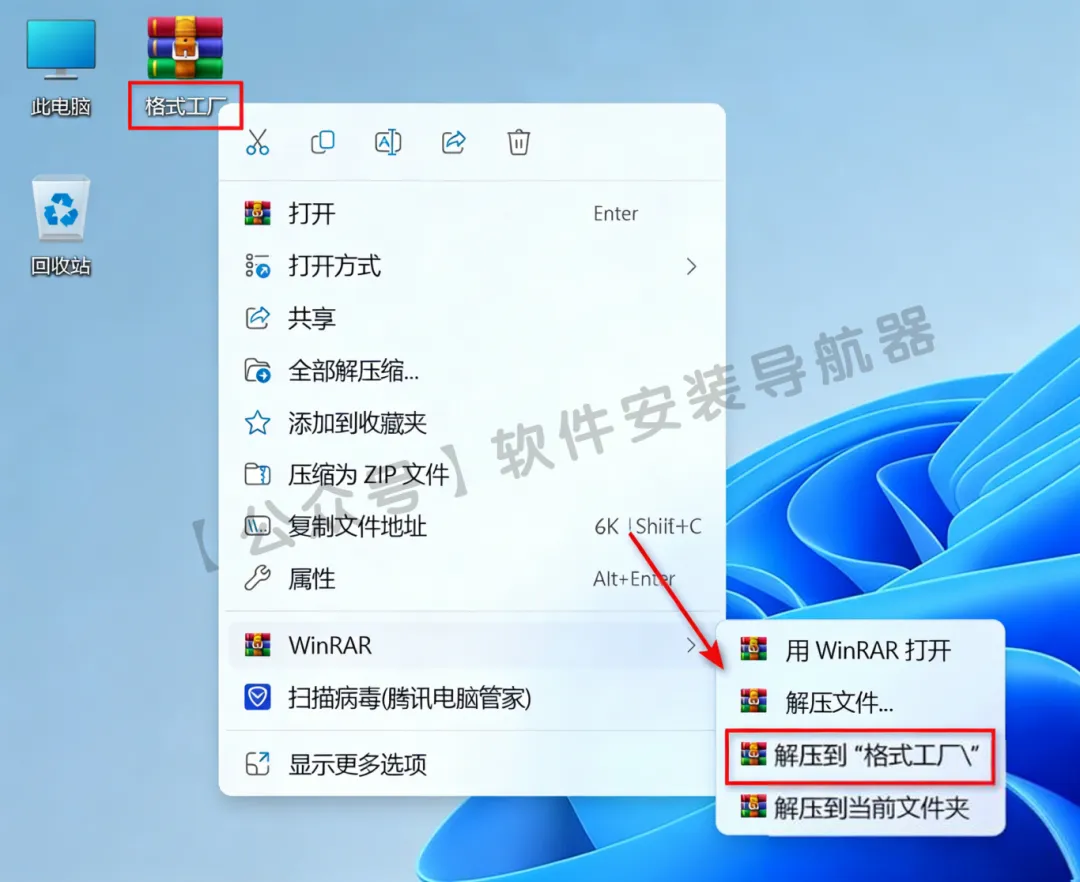Choose 解压到 "格式工厂\" in WinRAR submenu
The height and width of the screenshot is (882, 1080).
(860, 755)
